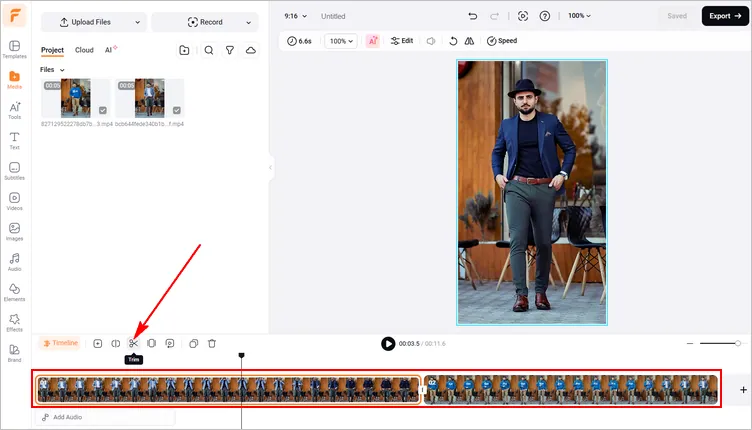Toggle the Timeline view mode
This screenshot has height=430, width=752.
60,343
